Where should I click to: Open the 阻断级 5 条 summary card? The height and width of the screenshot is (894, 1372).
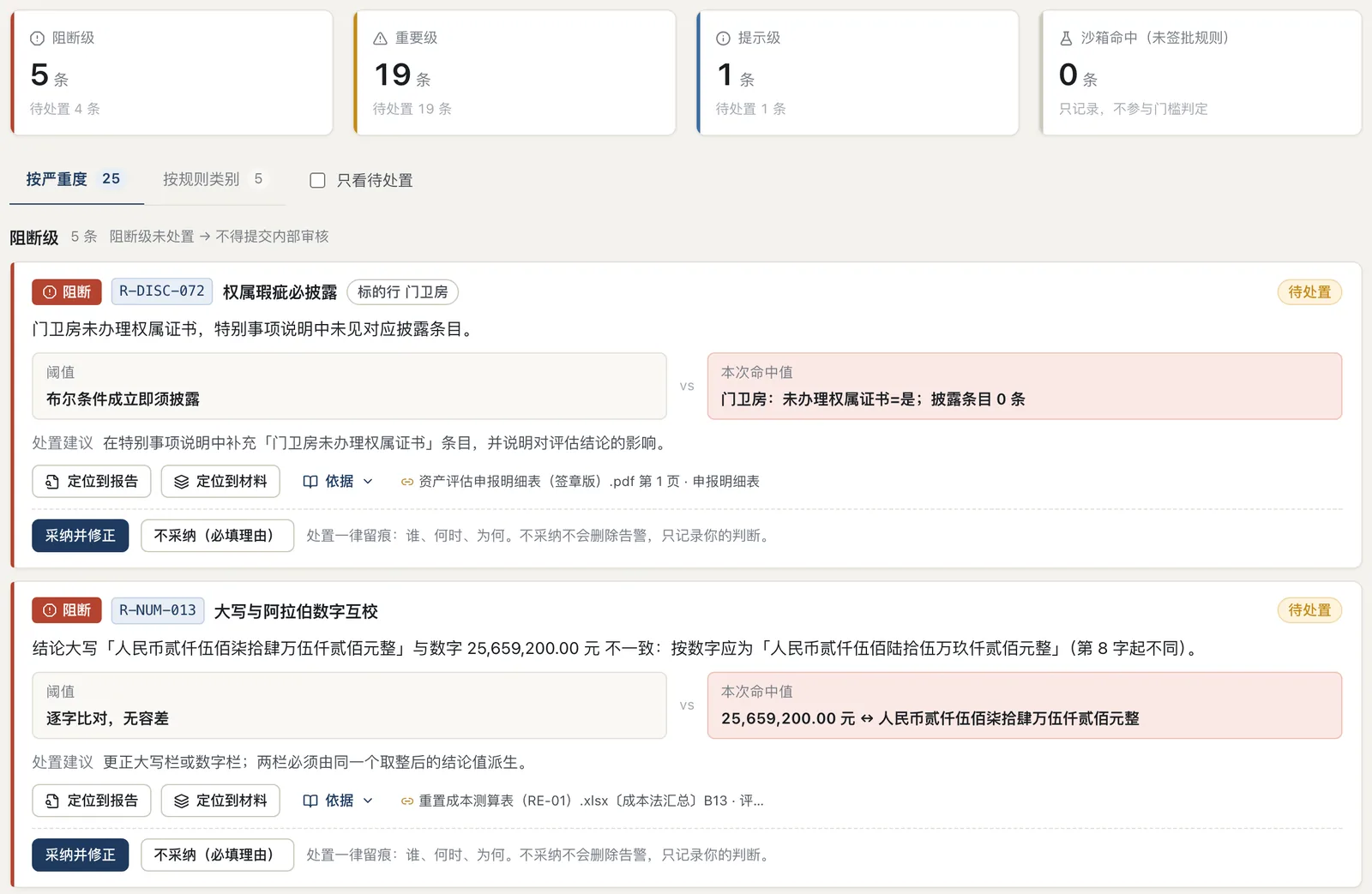coord(171,73)
